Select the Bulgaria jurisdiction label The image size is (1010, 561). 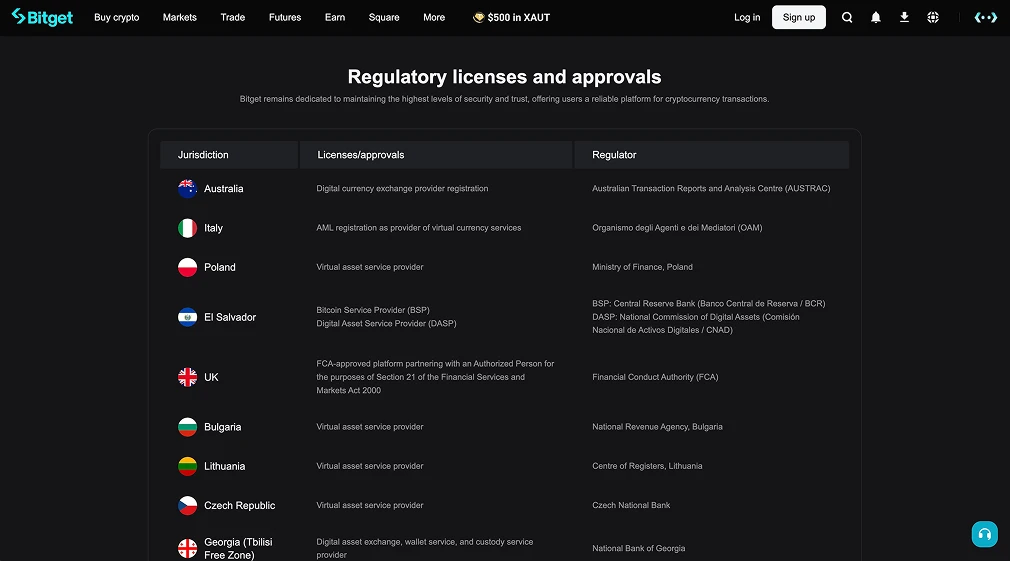222,427
